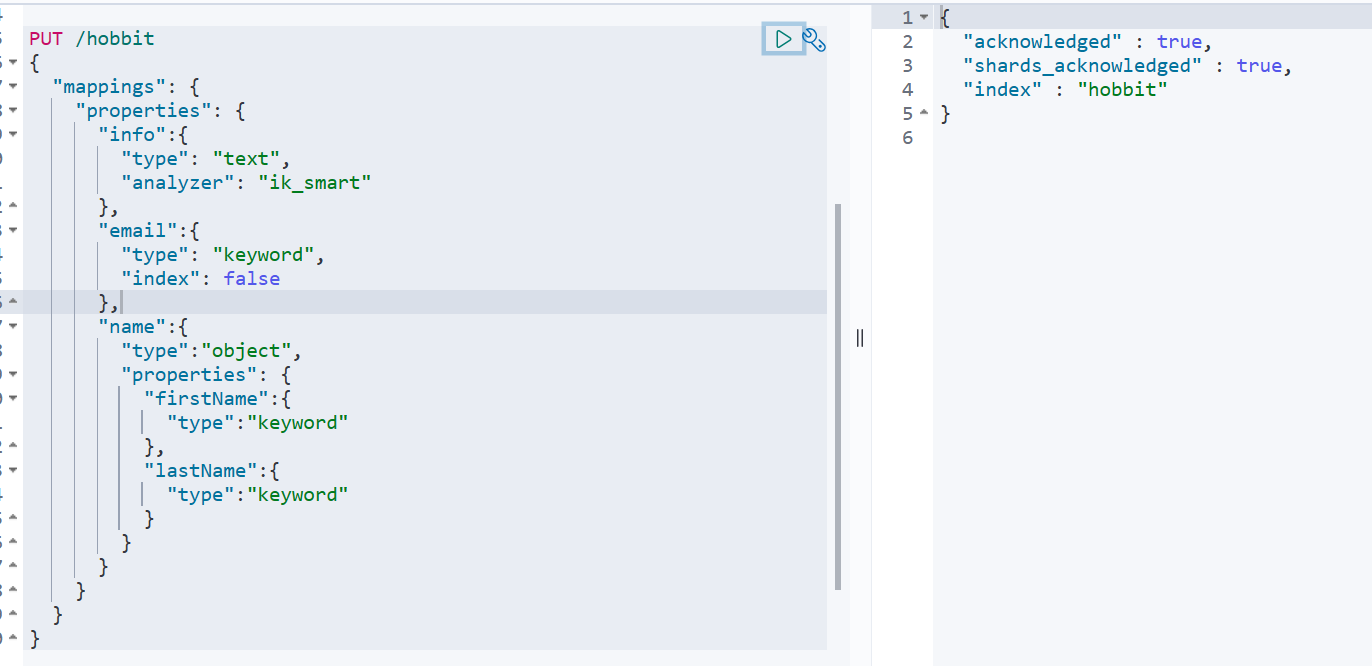Screen dimensions: 1372x666
Task: Click response line number 6
Action: coord(907,138)
